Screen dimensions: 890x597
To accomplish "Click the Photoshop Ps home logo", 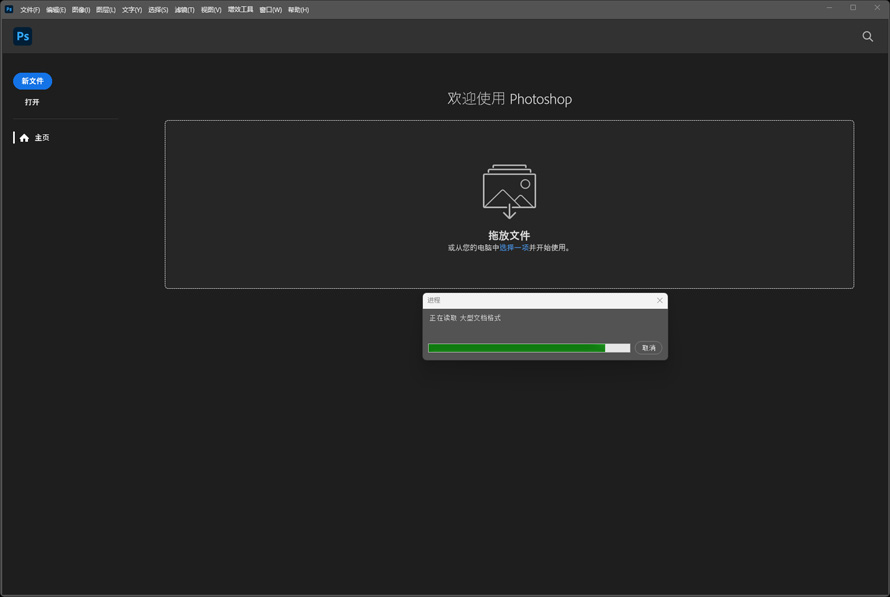I will coord(23,36).
